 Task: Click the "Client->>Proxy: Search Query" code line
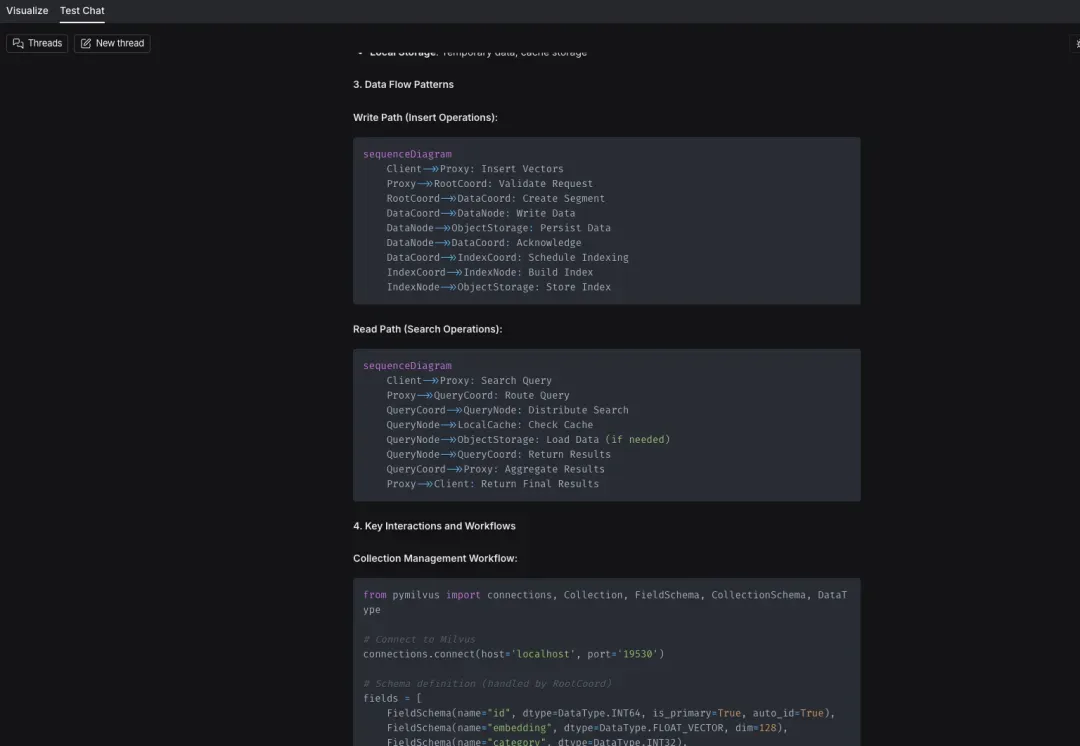(469, 381)
